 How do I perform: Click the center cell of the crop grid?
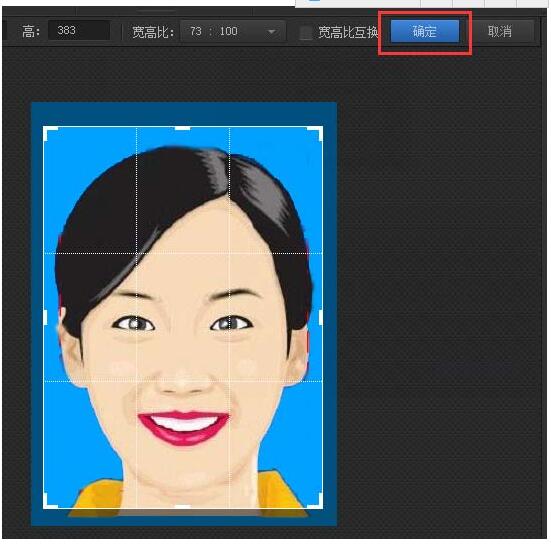tap(183, 317)
